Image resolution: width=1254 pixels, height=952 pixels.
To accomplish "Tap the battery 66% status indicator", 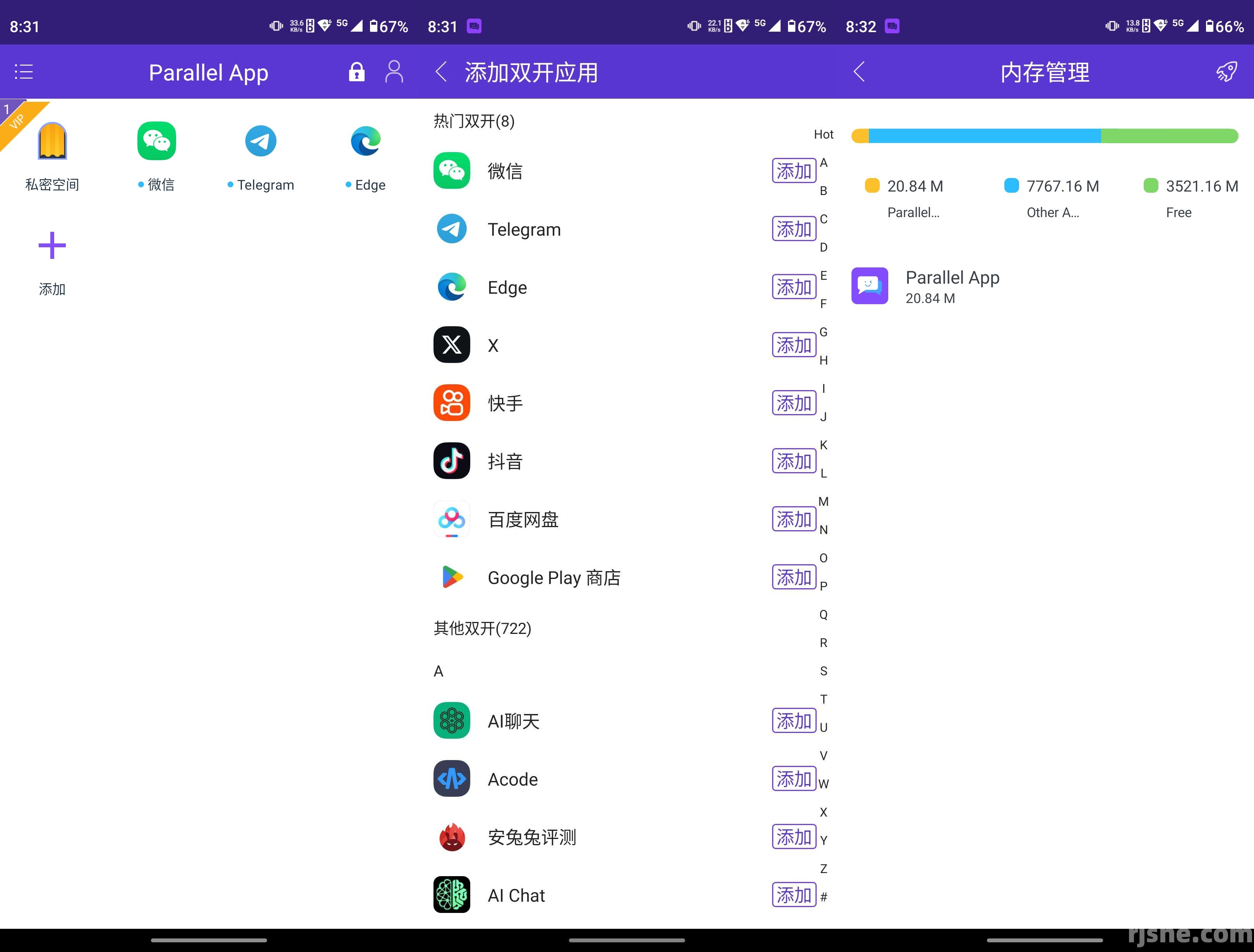I will click(1225, 26).
